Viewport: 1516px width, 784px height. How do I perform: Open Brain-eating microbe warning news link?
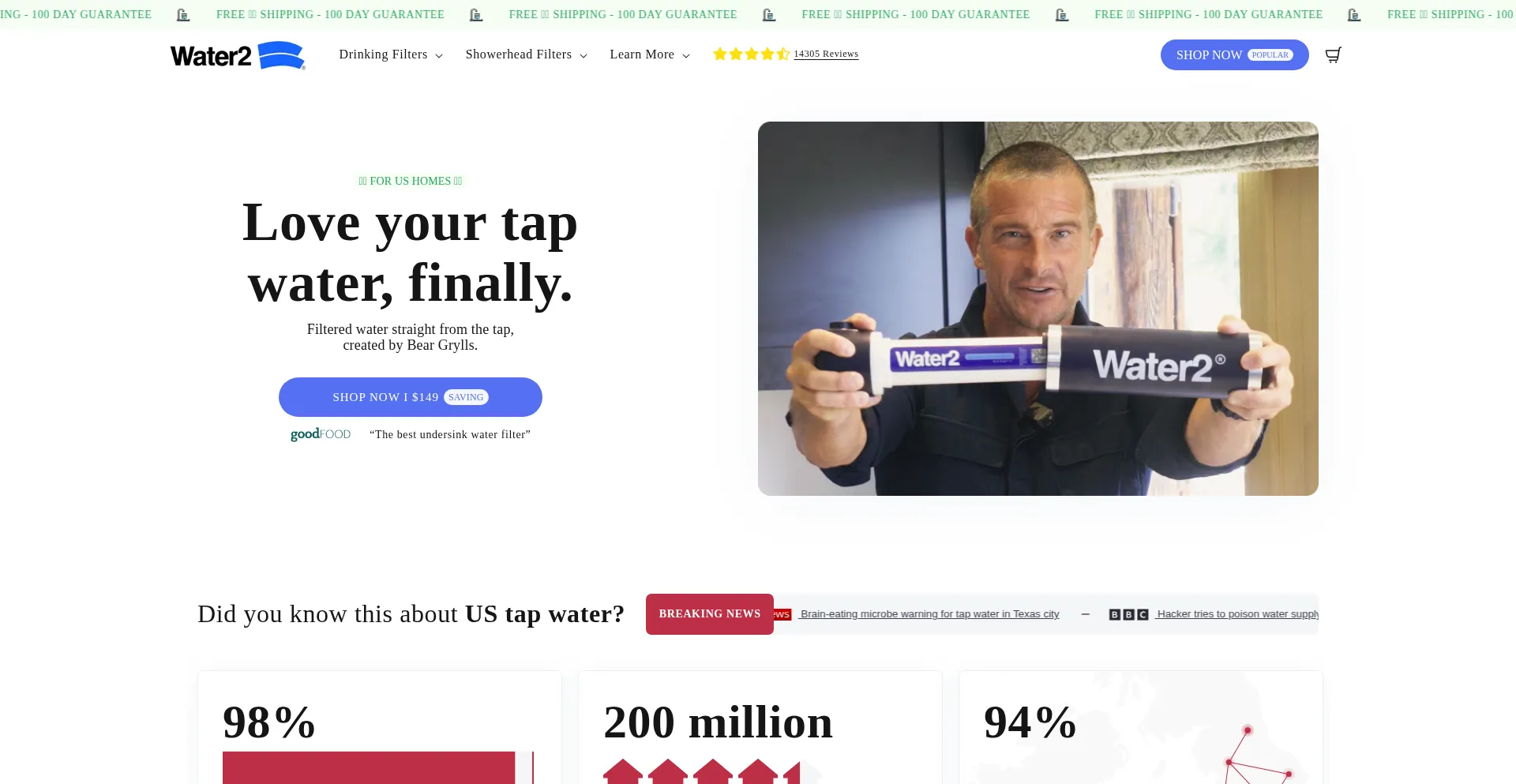click(x=929, y=614)
